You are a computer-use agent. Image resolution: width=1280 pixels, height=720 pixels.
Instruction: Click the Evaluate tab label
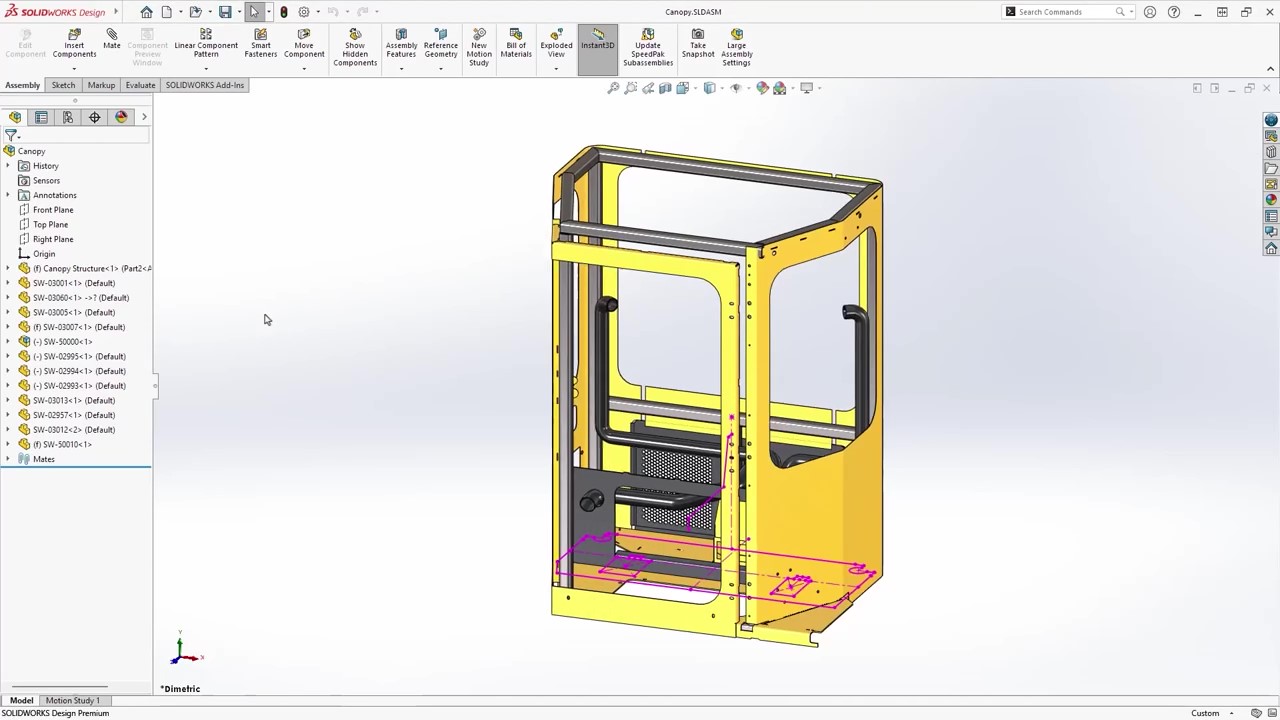(x=140, y=85)
